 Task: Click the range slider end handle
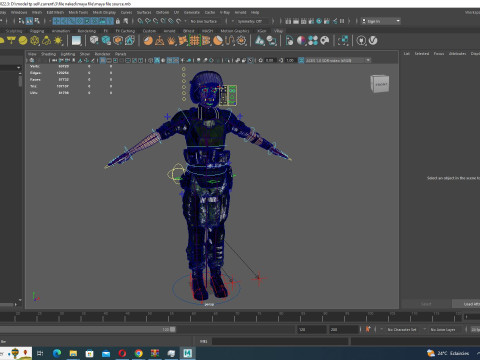(173, 329)
